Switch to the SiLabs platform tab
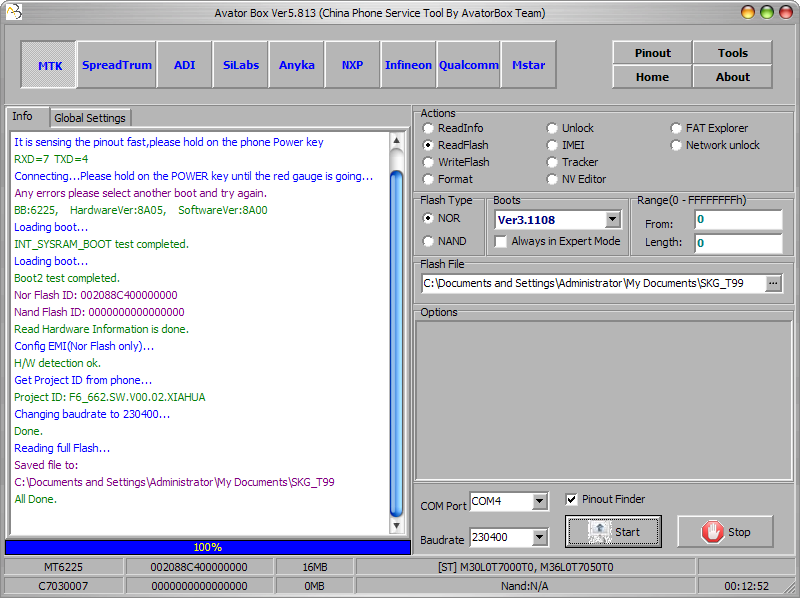 pyautogui.click(x=241, y=65)
